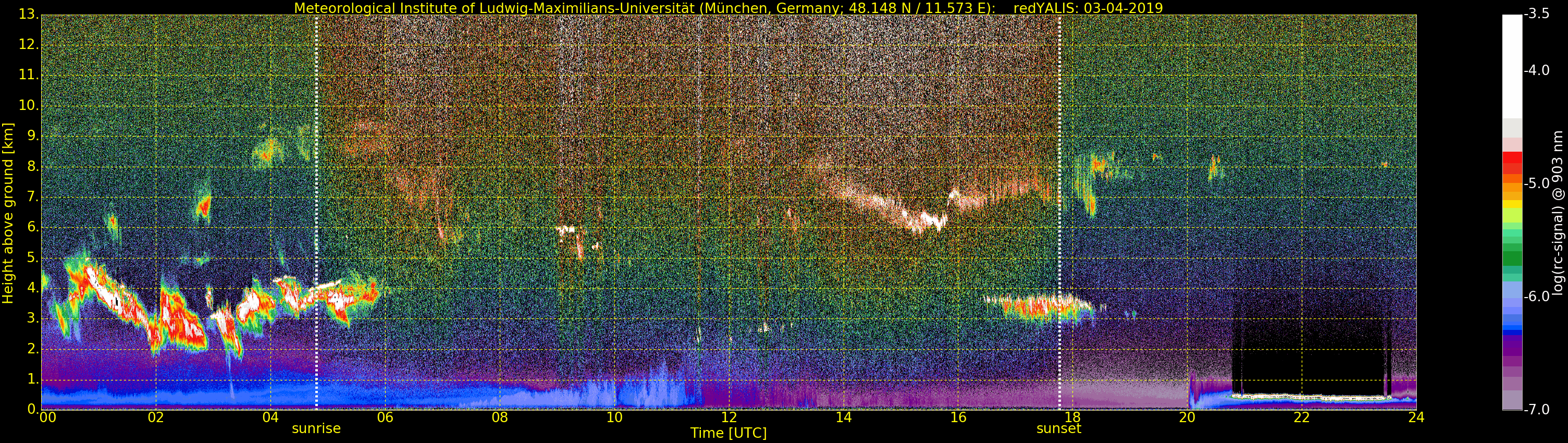
Task: Click the colorbar tick value -5.0
Action: [x=1537, y=183]
